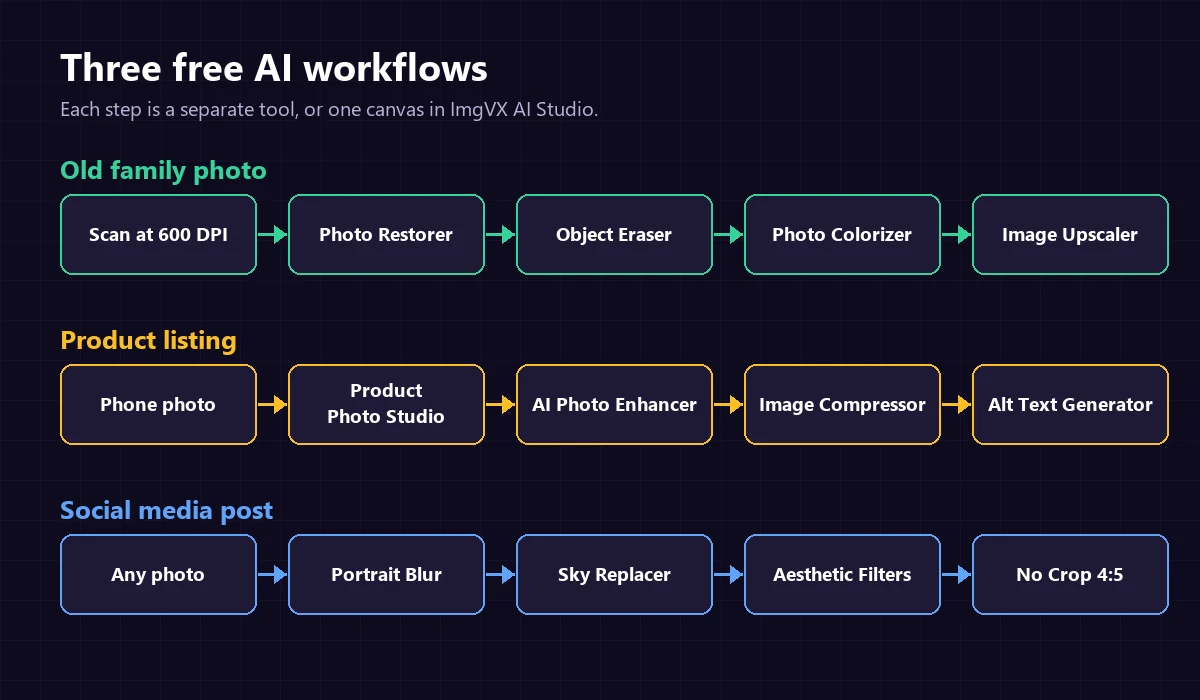Select the Image Upscaler step
Image resolution: width=1200 pixels, height=700 pixels.
[x=1070, y=235]
